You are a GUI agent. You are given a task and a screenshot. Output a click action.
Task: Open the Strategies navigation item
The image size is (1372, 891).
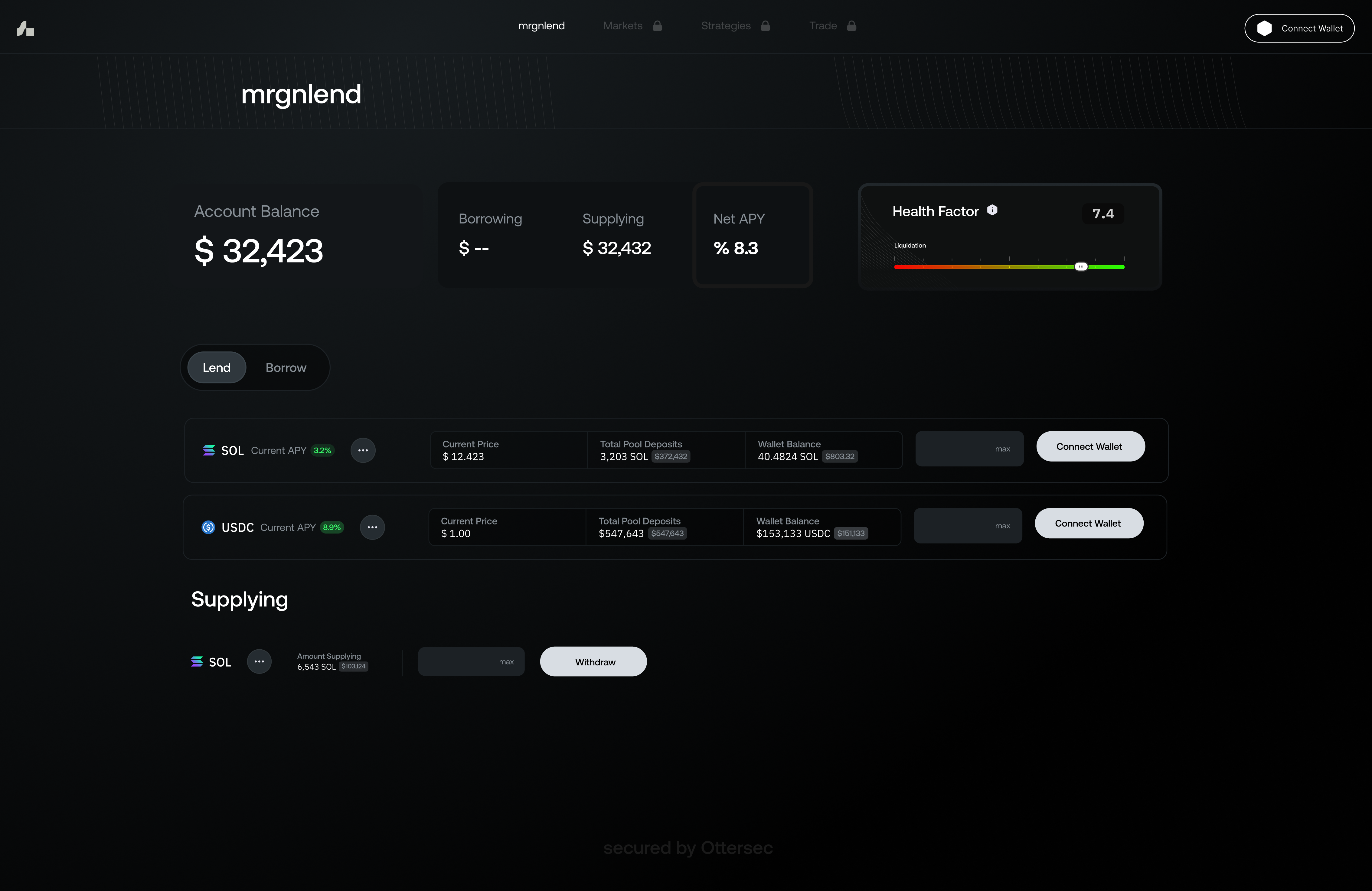725,26
